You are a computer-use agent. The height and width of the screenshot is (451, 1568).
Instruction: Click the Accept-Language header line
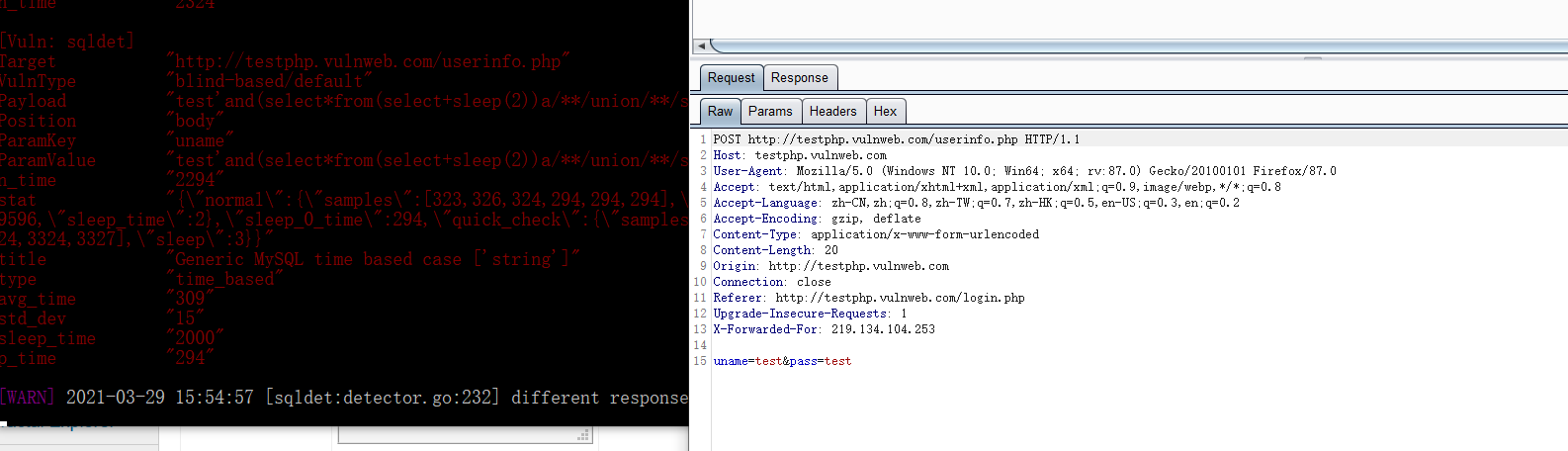point(976,203)
